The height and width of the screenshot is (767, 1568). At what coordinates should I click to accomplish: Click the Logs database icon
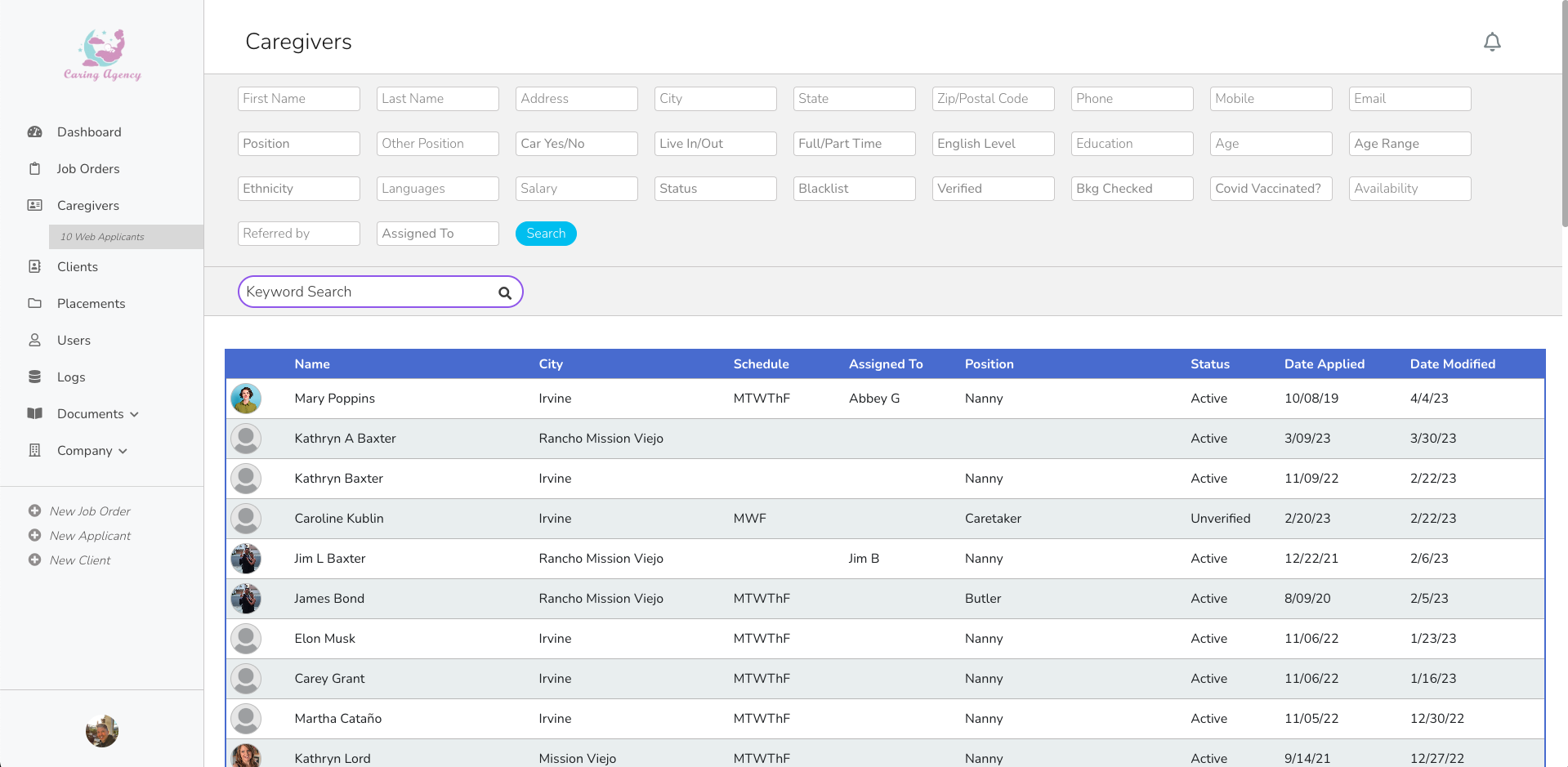pos(34,377)
